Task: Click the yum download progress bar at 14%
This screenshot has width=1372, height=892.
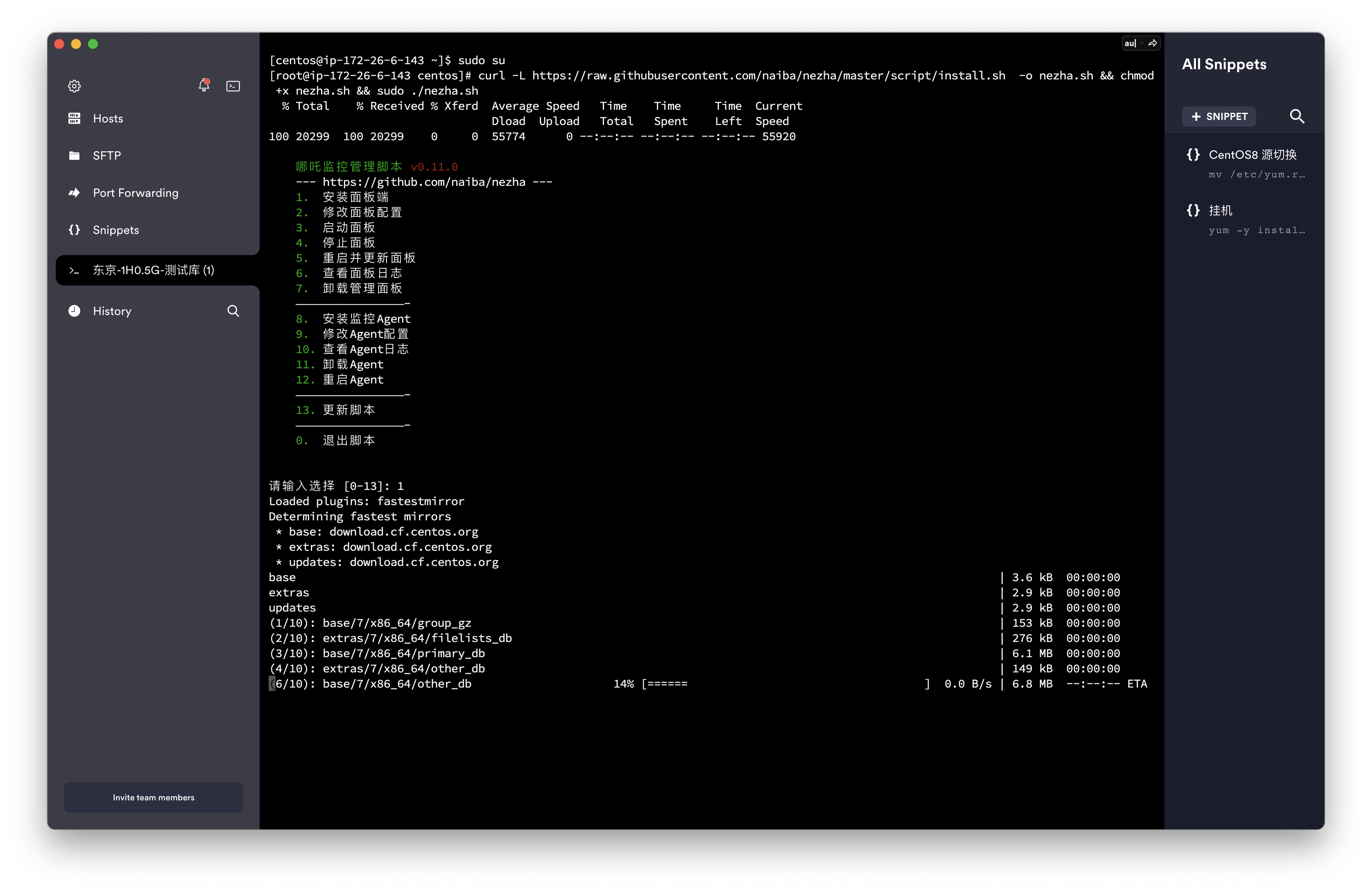Action: click(786, 684)
